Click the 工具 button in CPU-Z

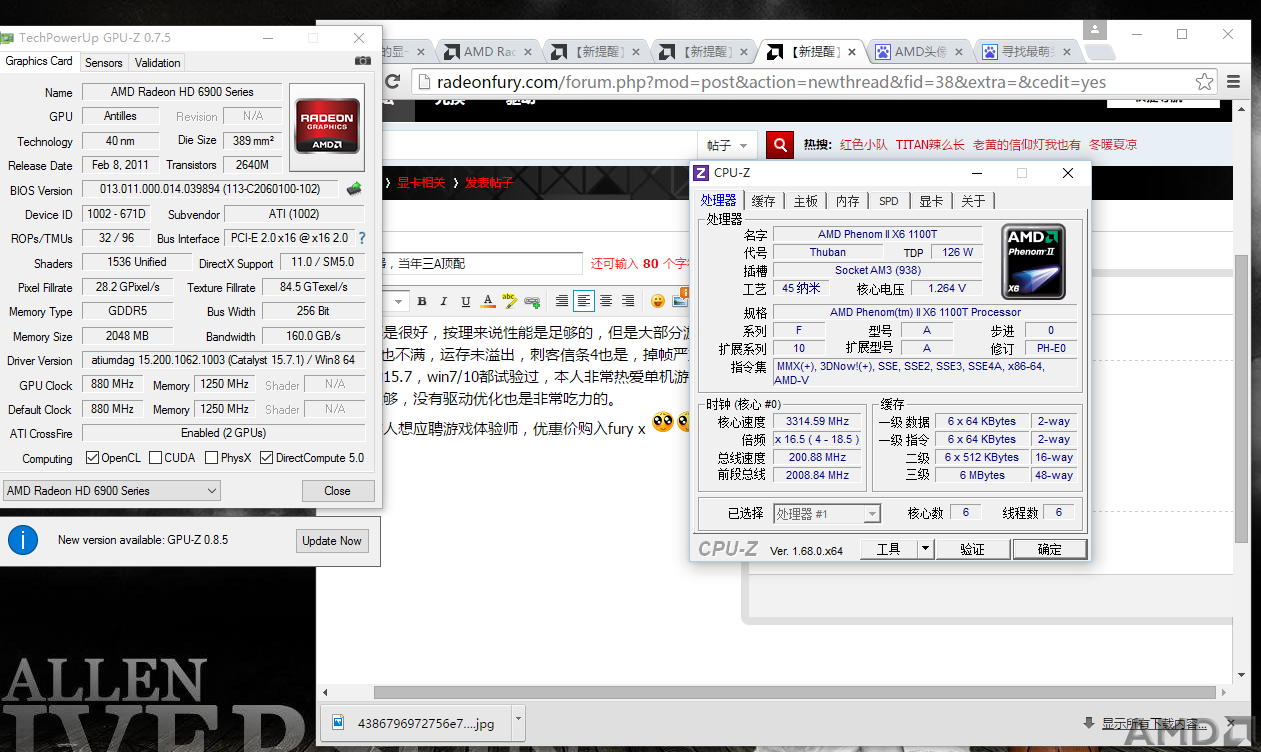888,549
